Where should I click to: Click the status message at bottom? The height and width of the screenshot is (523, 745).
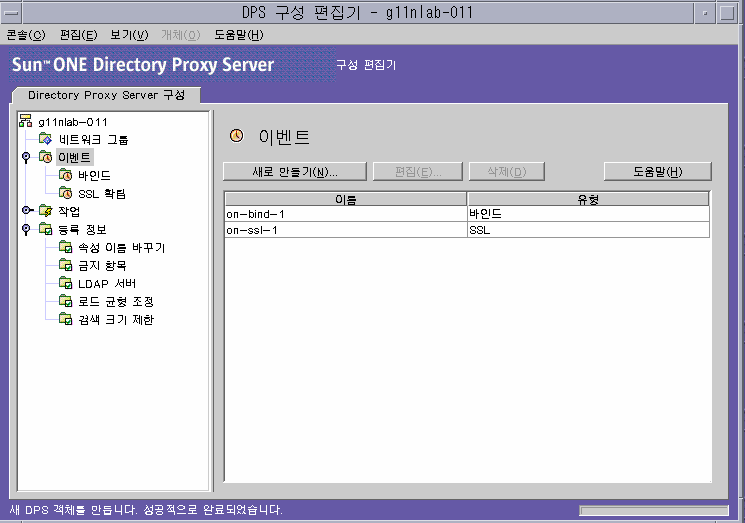[146, 510]
